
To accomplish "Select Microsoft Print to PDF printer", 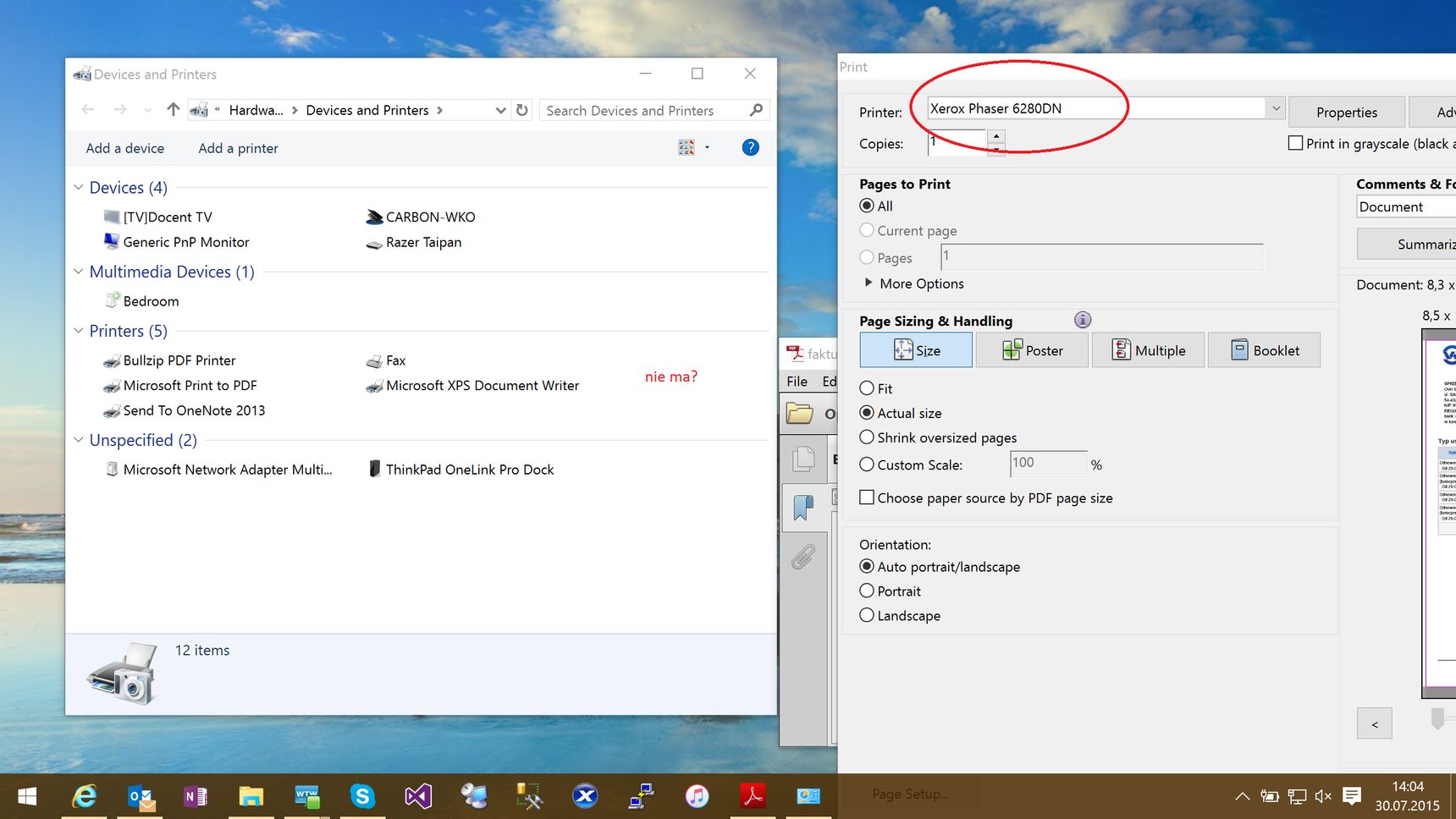I will pyautogui.click(x=179, y=386).
